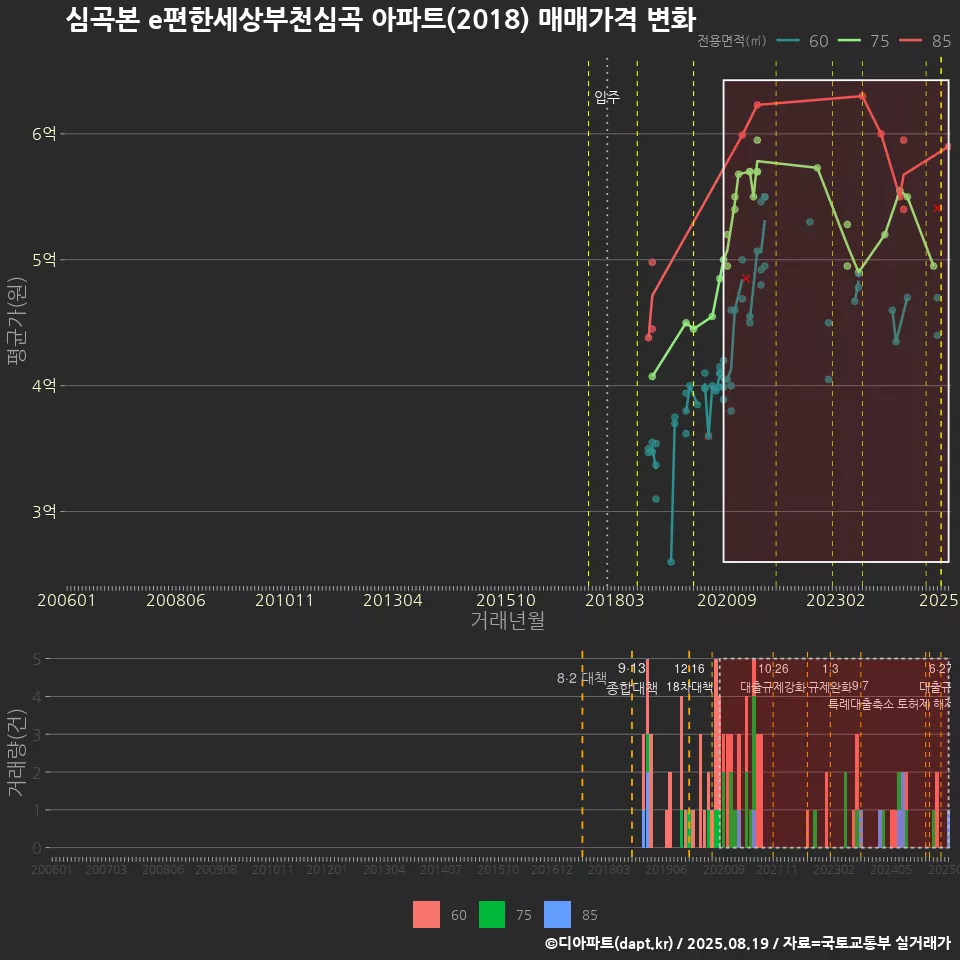Toggle the green 75 volume legend swatch
Screen dimensions: 960x960
tap(492, 914)
